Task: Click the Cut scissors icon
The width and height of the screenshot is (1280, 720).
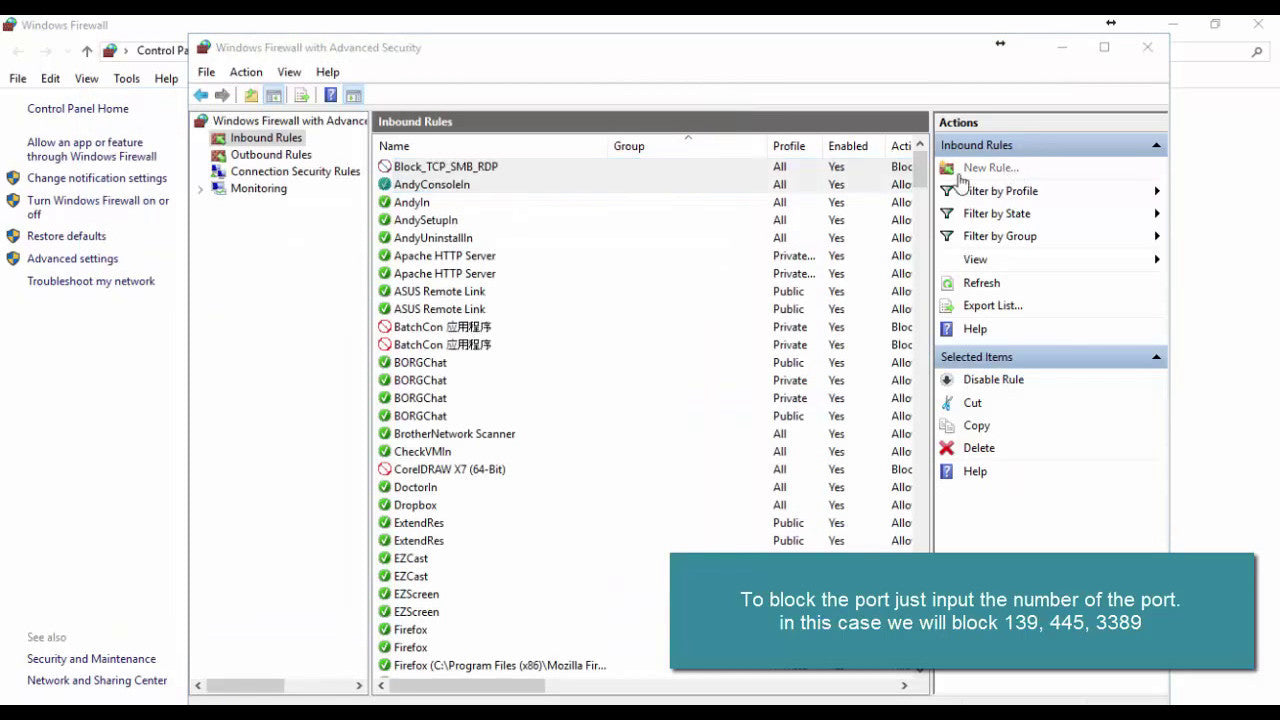Action: click(947, 403)
